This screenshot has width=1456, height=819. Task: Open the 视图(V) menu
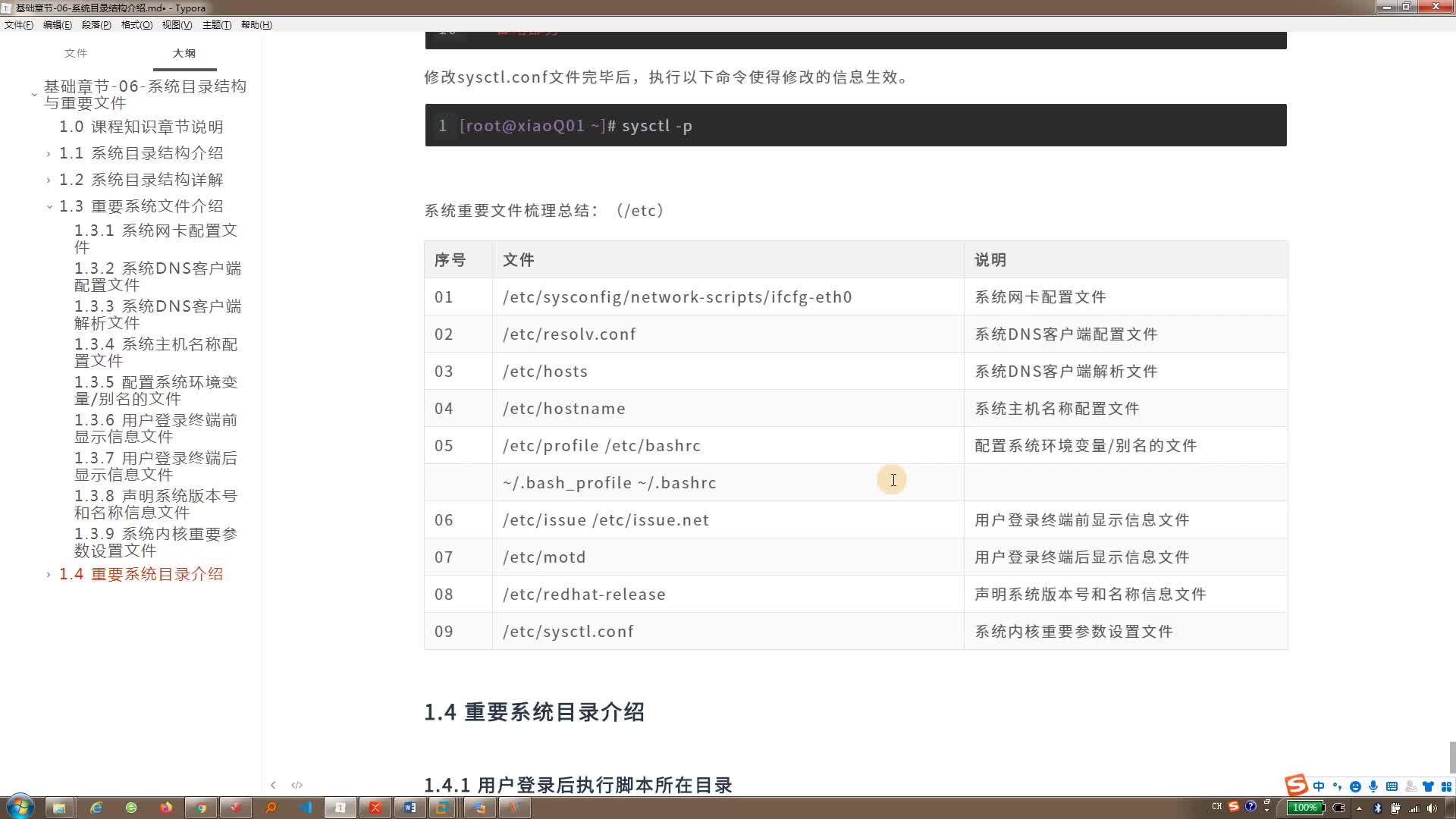(177, 25)
